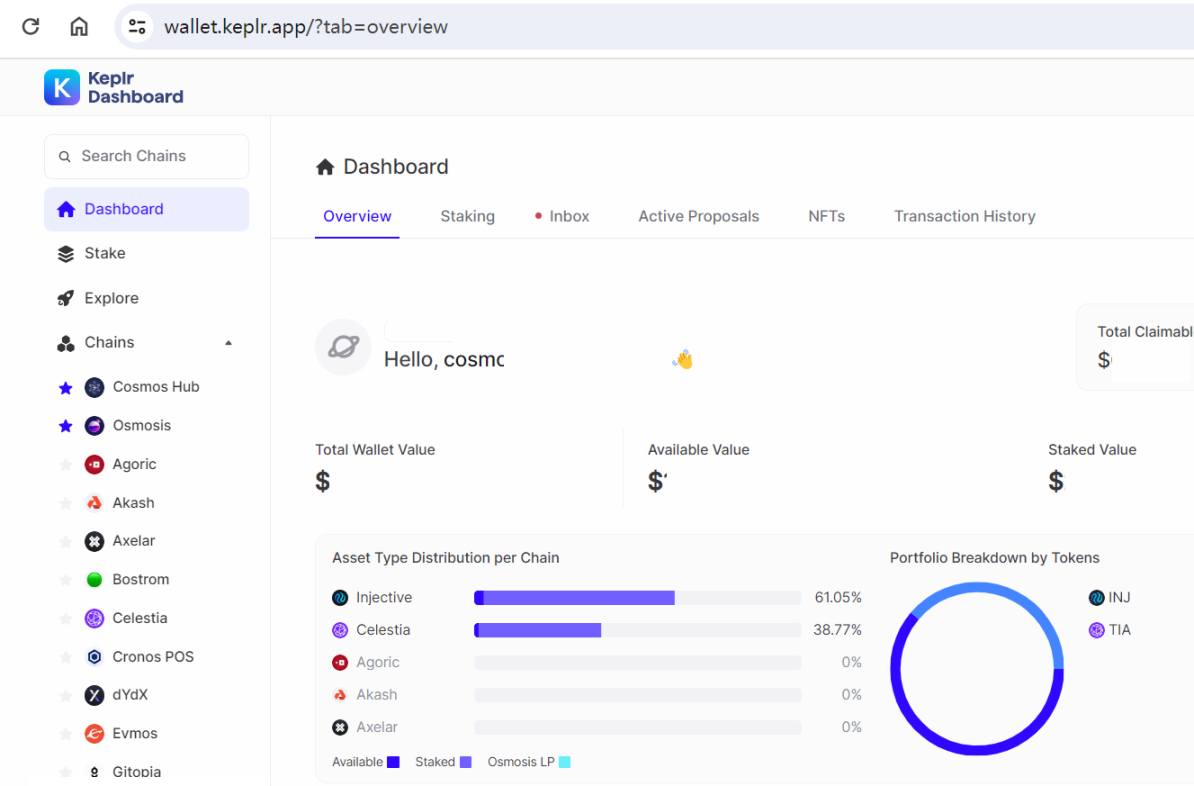The height and width of the screenshot is (786, 1194).
Task: Toggle the Osmosis favorite star
Action: [x=66, y=426]
